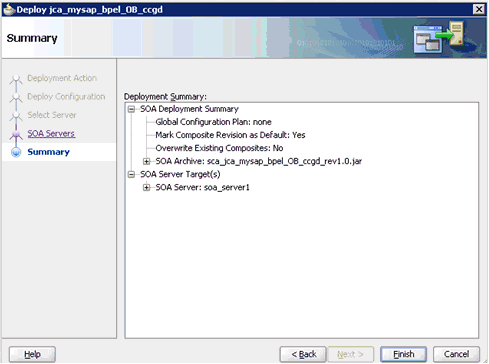Expand the SOA Server soa_server1 node
The image size is (489, 364).
coord(146,187)
